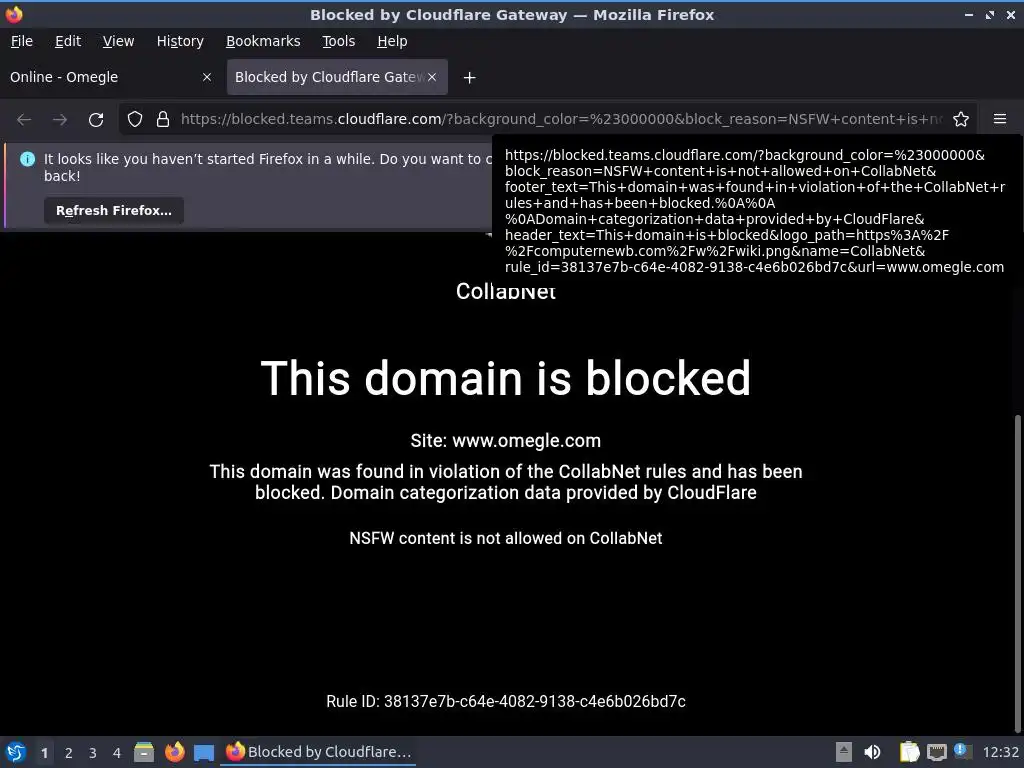This screenshot has width=1024, height=768.
Task: Open the update notifier tray icon
Action: coord(963,751)
